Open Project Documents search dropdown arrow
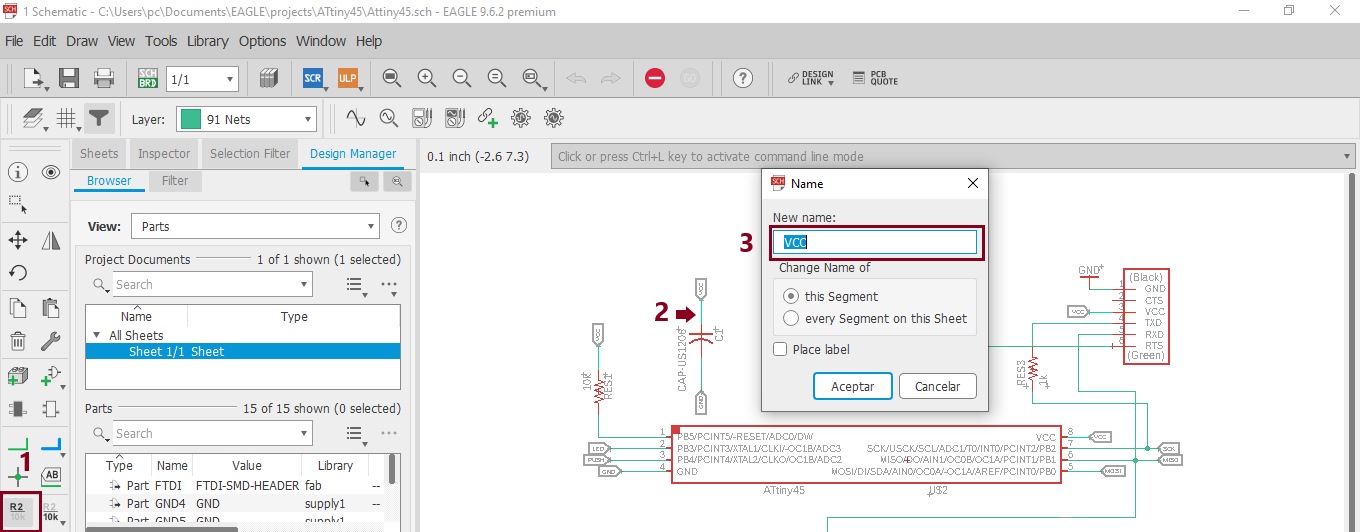 click(x=305, y=284)
